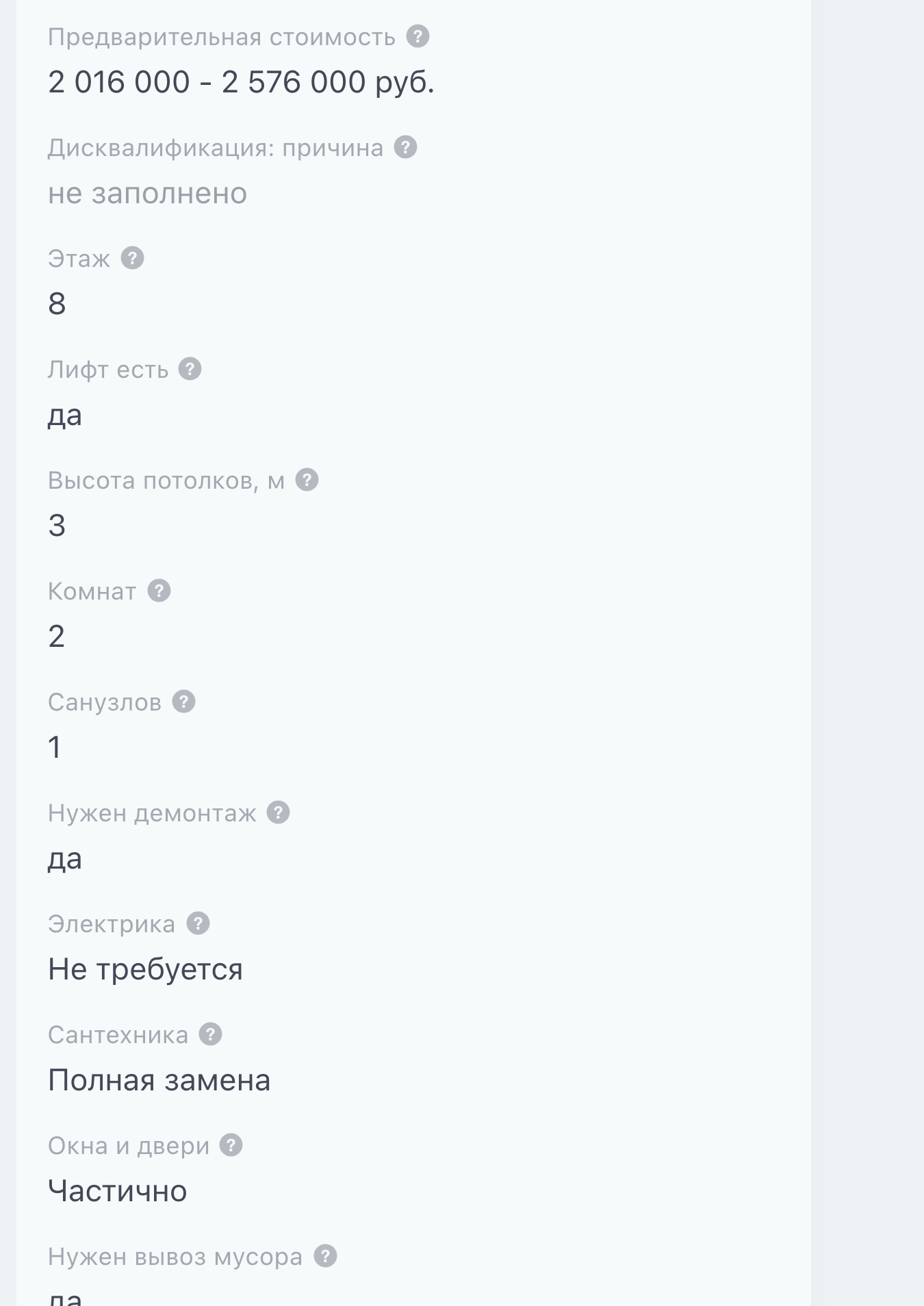Click the Лифт есть value 'да'

(x=65, y=415)
